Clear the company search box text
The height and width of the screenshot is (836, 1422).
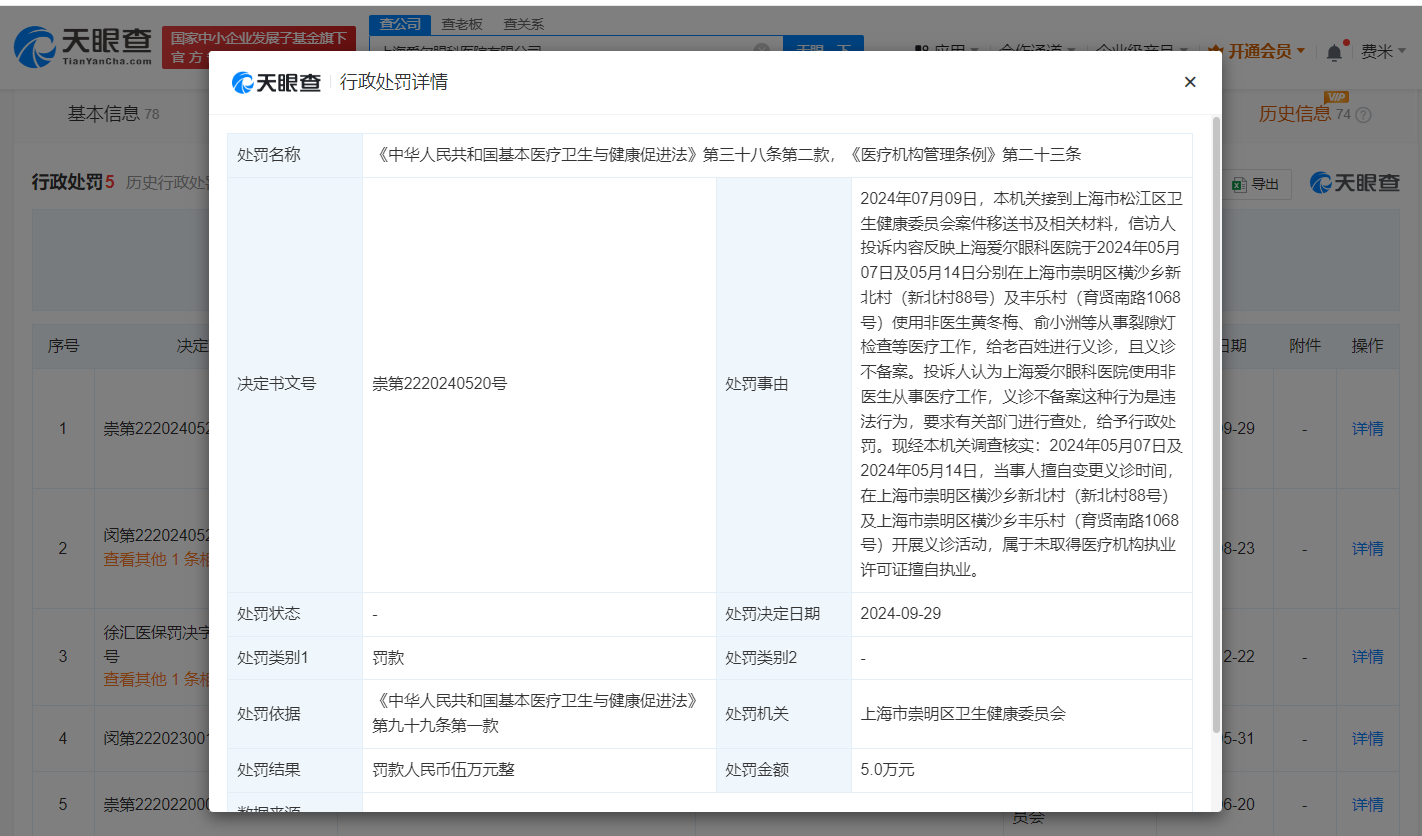762,49
